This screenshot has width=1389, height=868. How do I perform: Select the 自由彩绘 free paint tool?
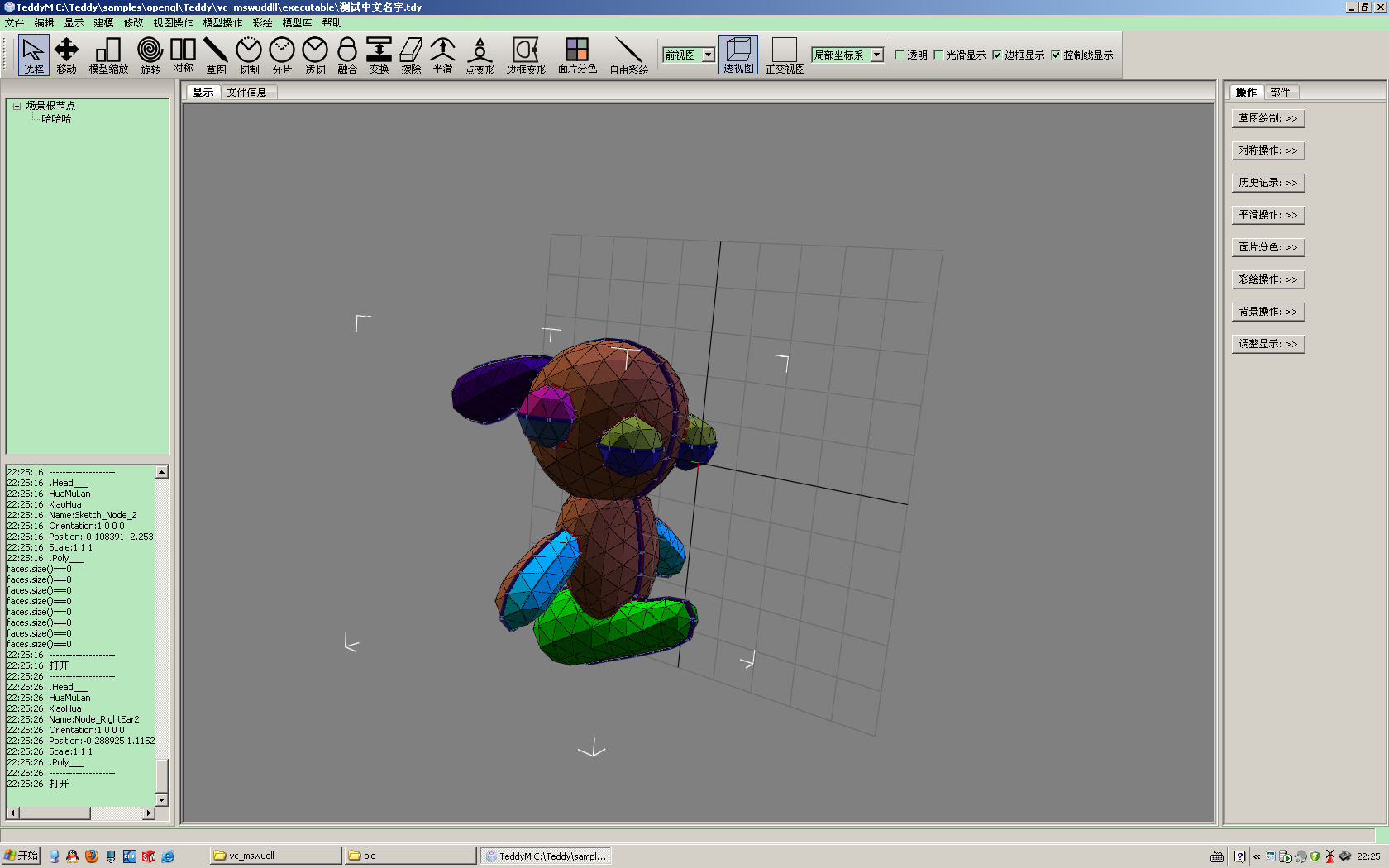629,55
